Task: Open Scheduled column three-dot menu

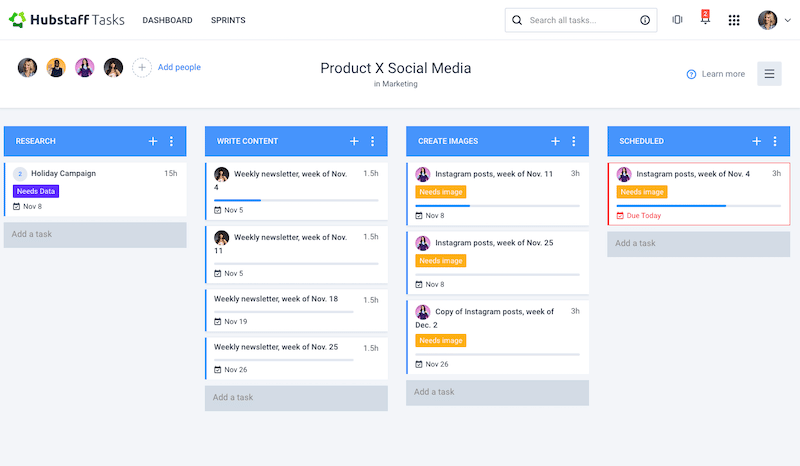Action: tap(775, 141)
